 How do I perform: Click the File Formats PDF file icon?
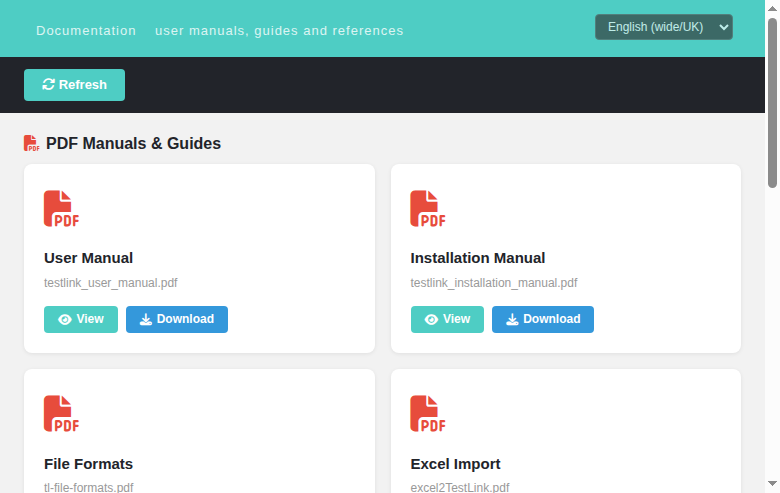coord(61,413)
